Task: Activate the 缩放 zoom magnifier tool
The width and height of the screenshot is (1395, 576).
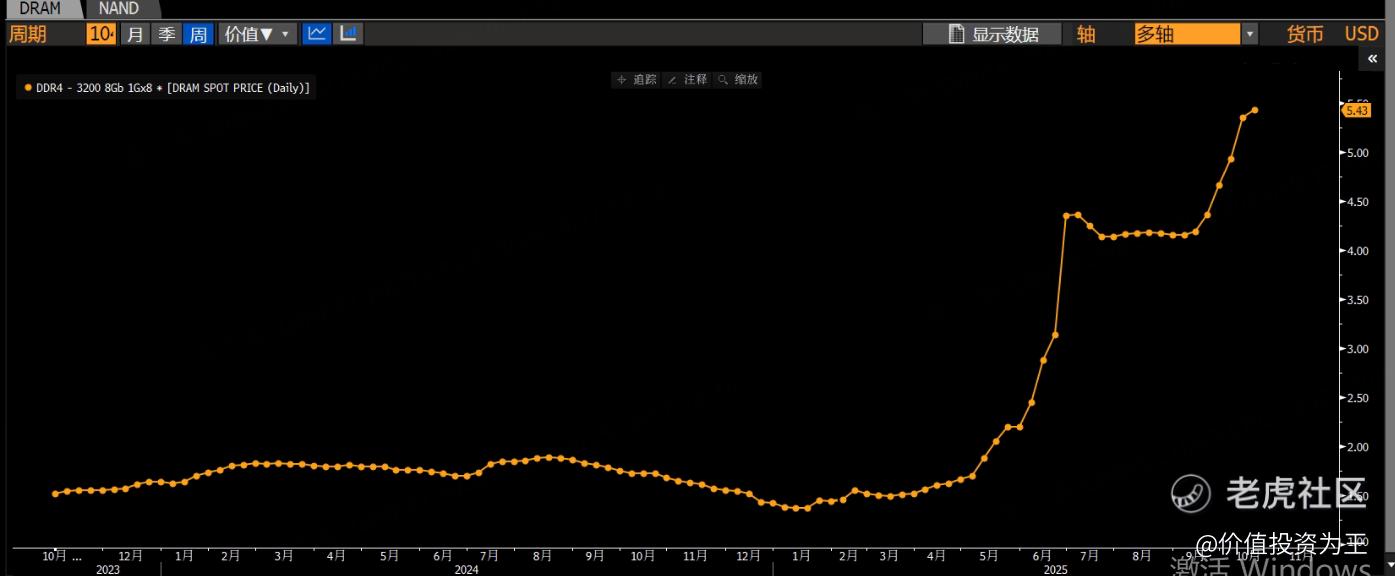Action: coord(737,80)
